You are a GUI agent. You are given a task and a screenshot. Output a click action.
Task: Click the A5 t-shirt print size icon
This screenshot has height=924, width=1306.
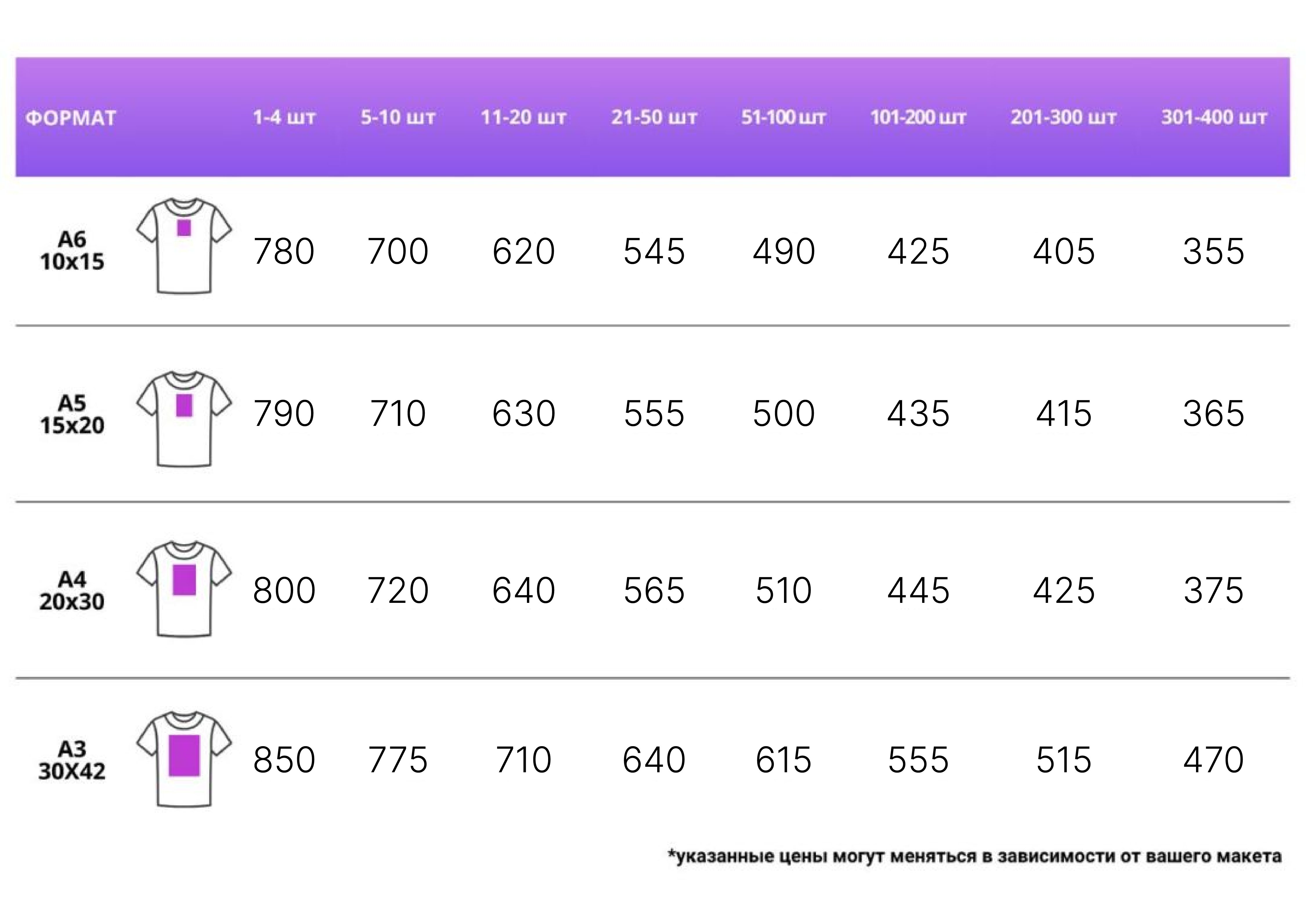[x=184, y=419]
